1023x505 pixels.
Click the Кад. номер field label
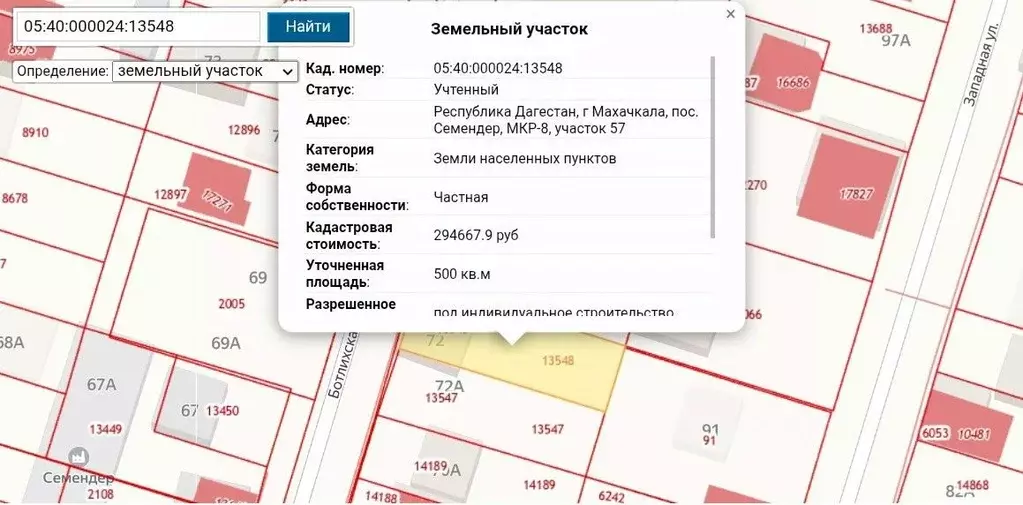pyautogui.click(x=345, y=68)
